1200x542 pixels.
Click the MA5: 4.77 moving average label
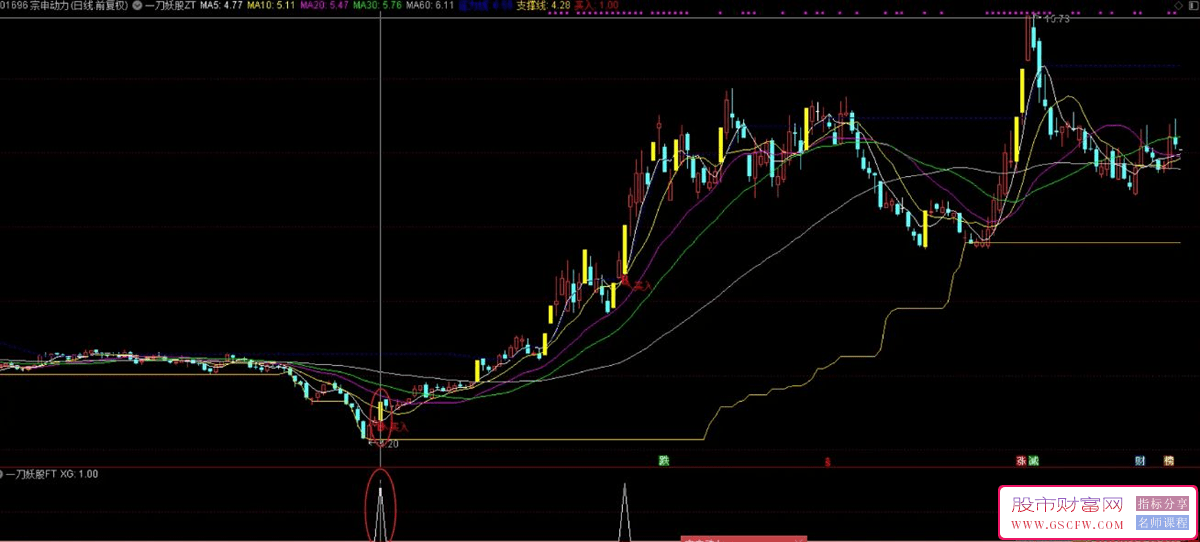click(x=221, y=5)
